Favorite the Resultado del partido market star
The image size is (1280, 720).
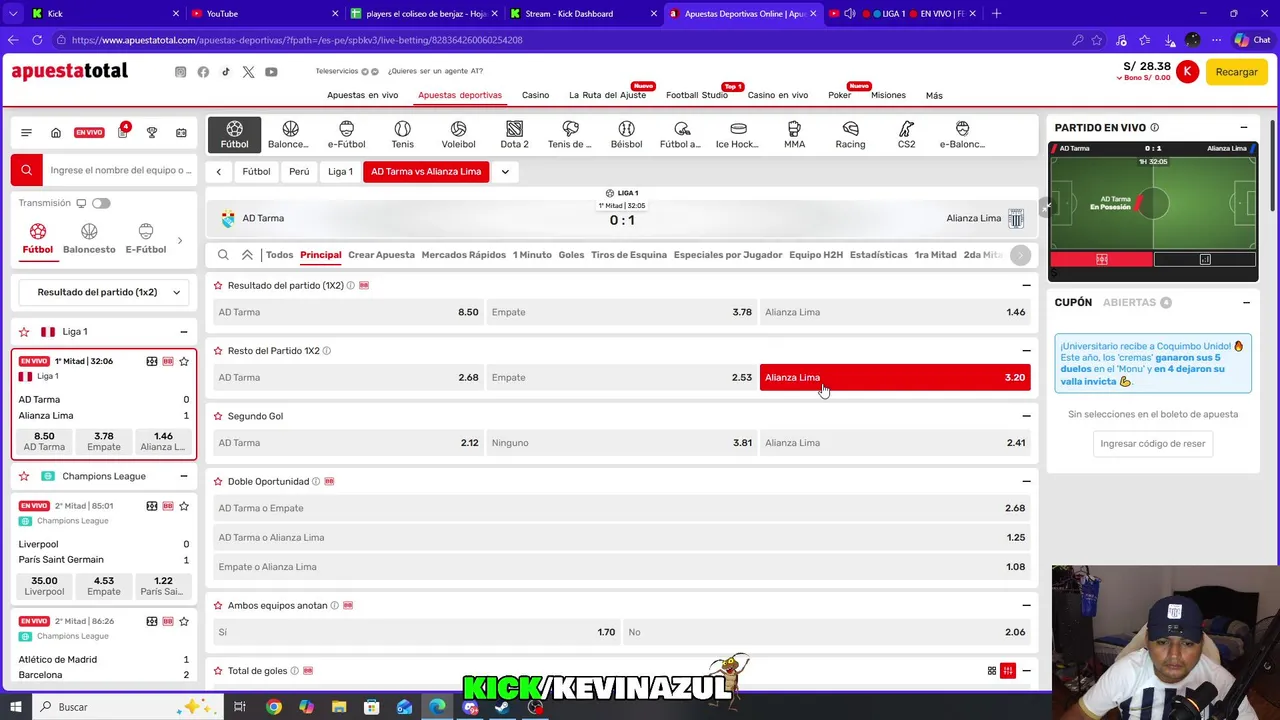coord(218,285)
